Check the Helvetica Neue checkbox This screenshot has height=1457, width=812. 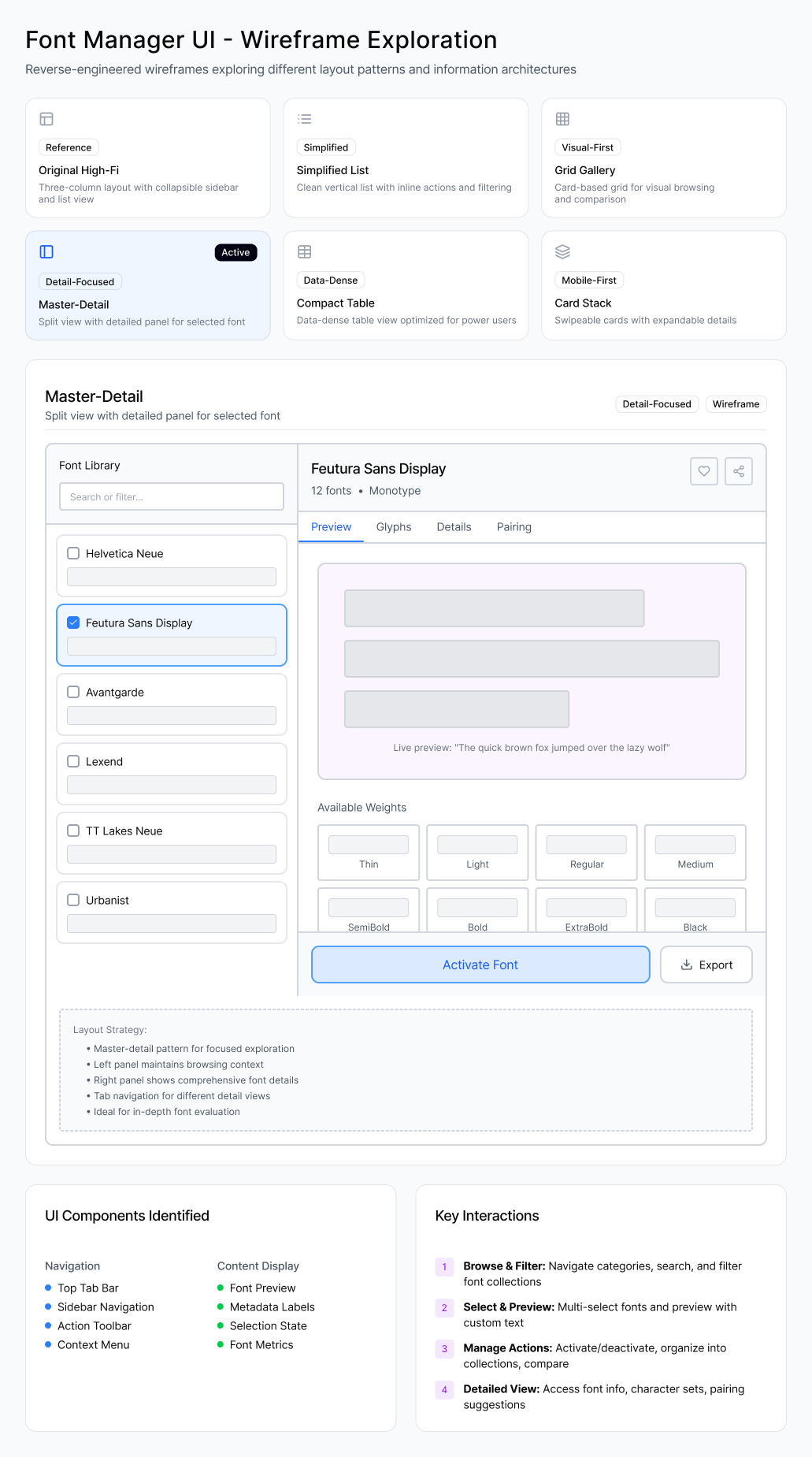[x=73, y=553]
